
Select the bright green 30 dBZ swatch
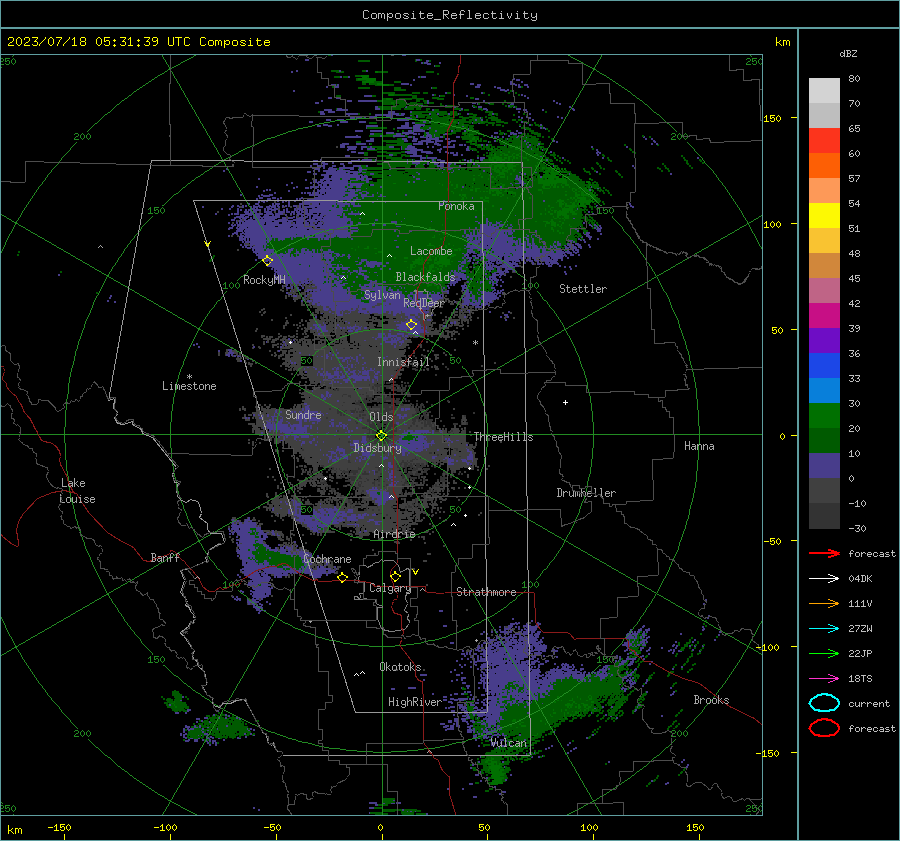pos(824,415)
